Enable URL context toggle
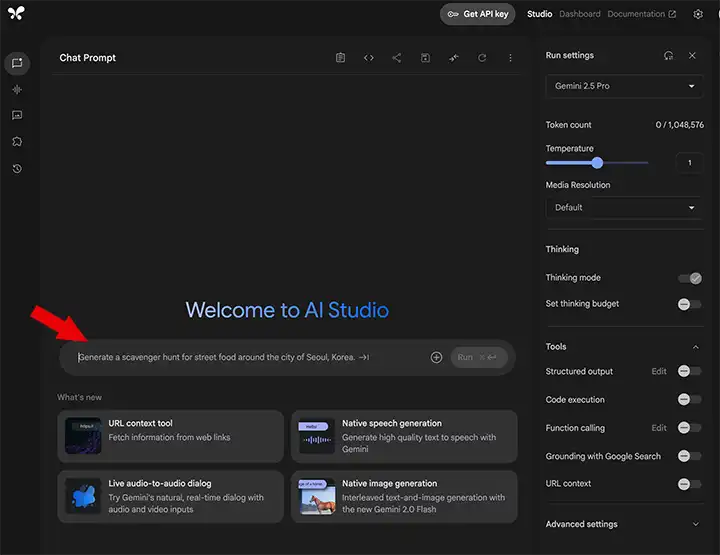 click(690, 484)
